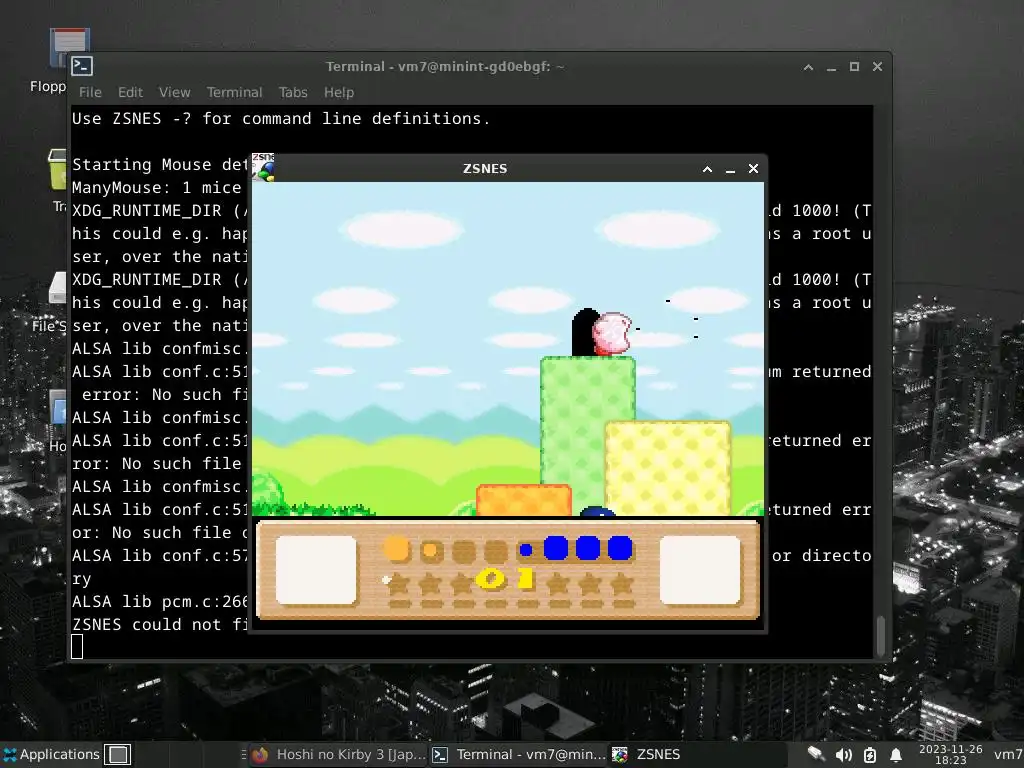This screenshot has width=1024, height=768.
Task: Select the File System desktop icon
Action: coord(51,302)
